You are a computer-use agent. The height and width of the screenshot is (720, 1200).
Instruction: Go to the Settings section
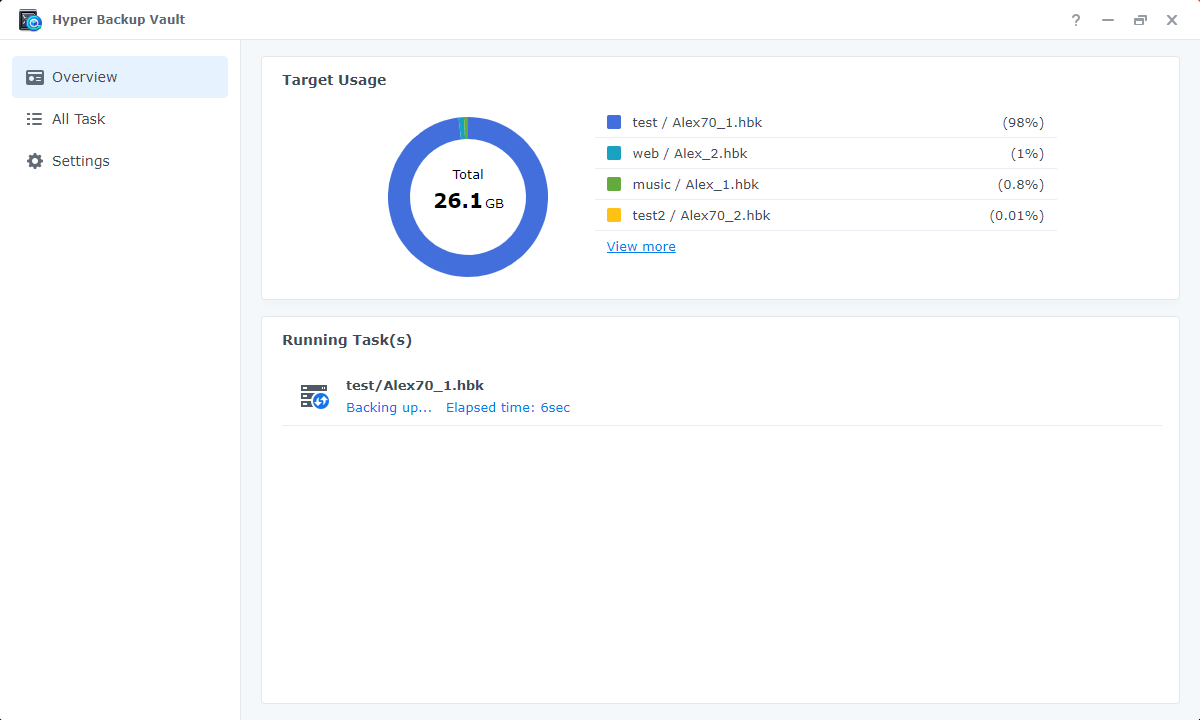[x=81, y=161]
